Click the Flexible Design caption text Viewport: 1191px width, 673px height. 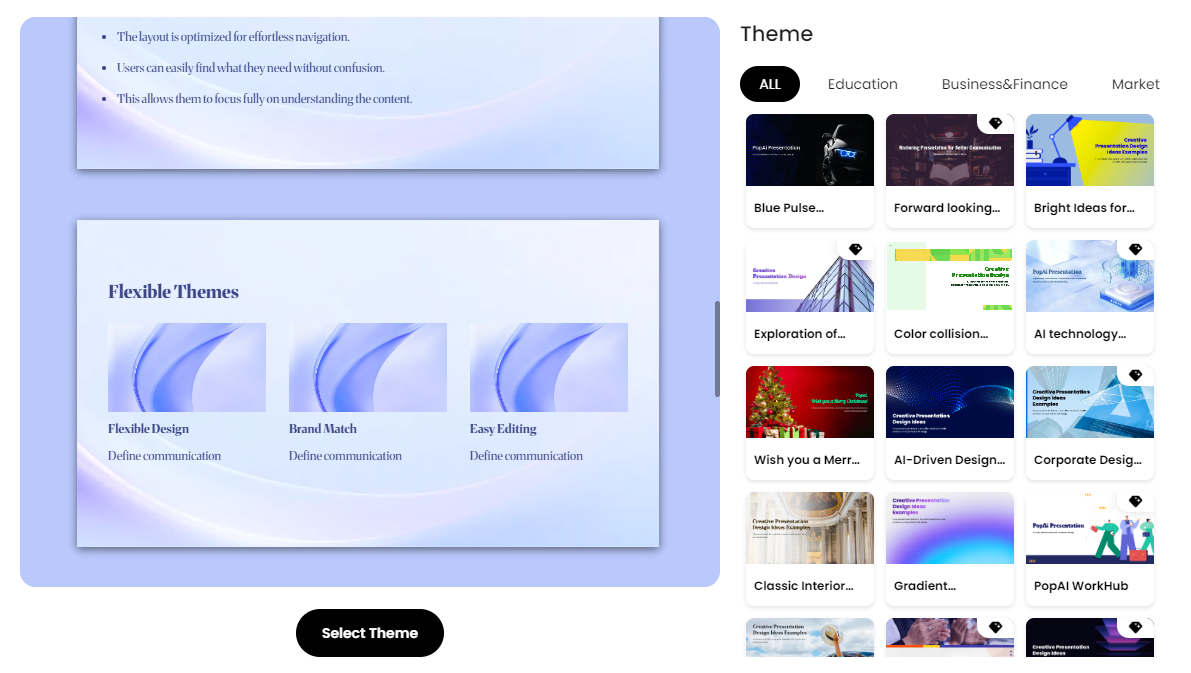pos(148,428)
